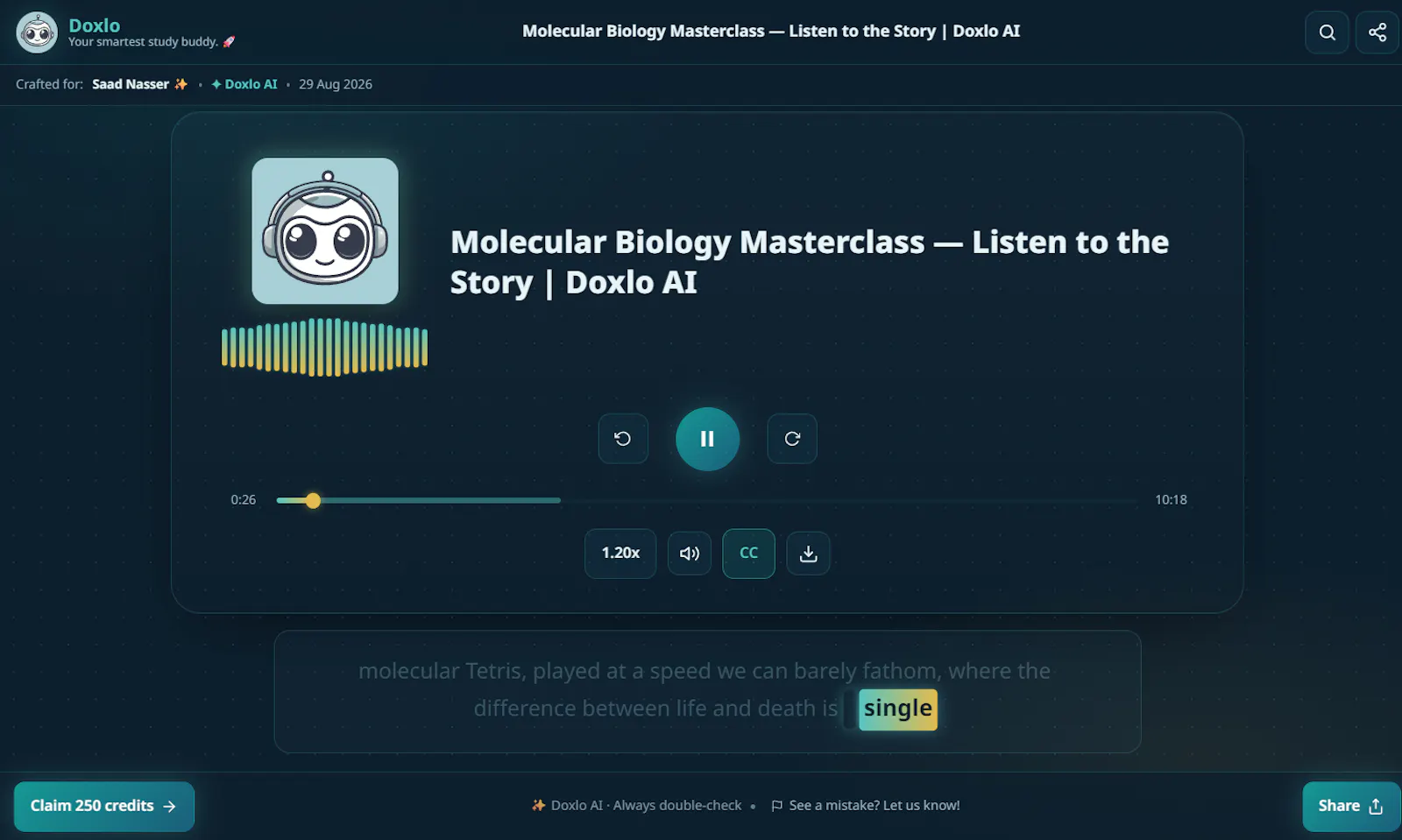Open the search icon in the header
Viewport: 1402px width, 840px height.
[1327, 32]
